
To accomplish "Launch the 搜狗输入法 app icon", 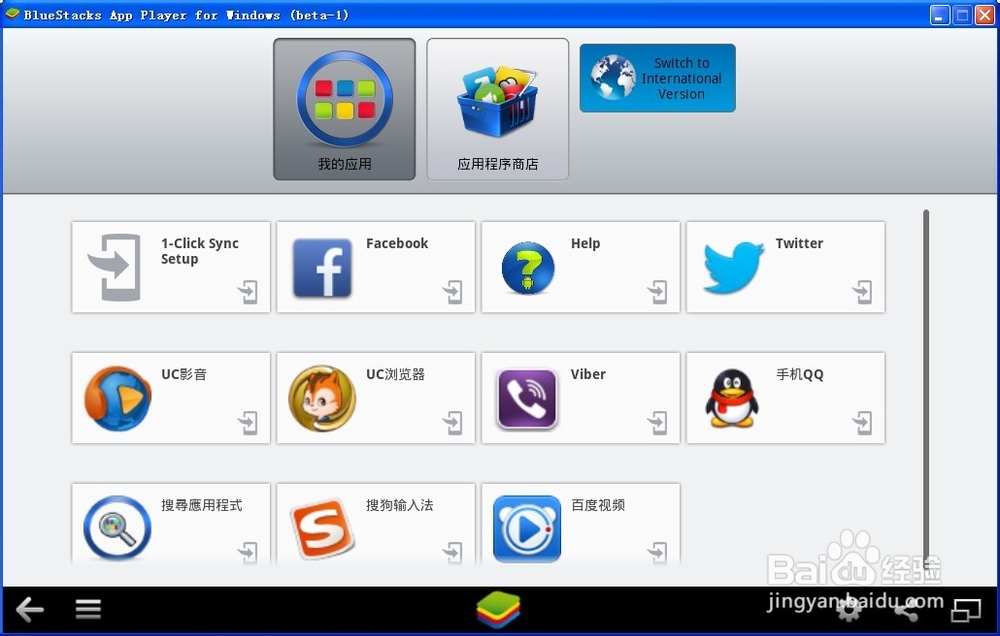I will click(x=322, y=529).
